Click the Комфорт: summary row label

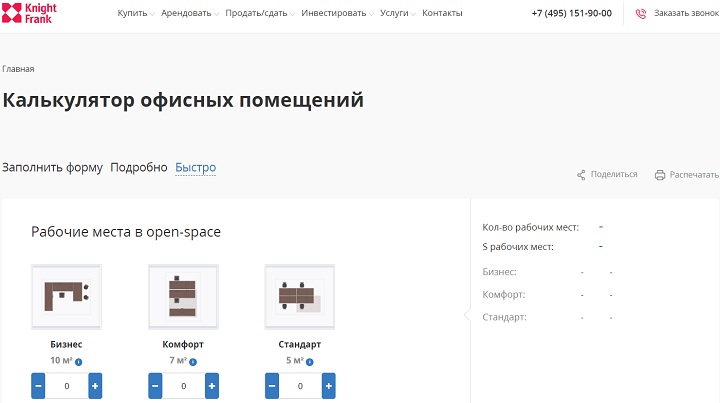(x=504, y=295)
